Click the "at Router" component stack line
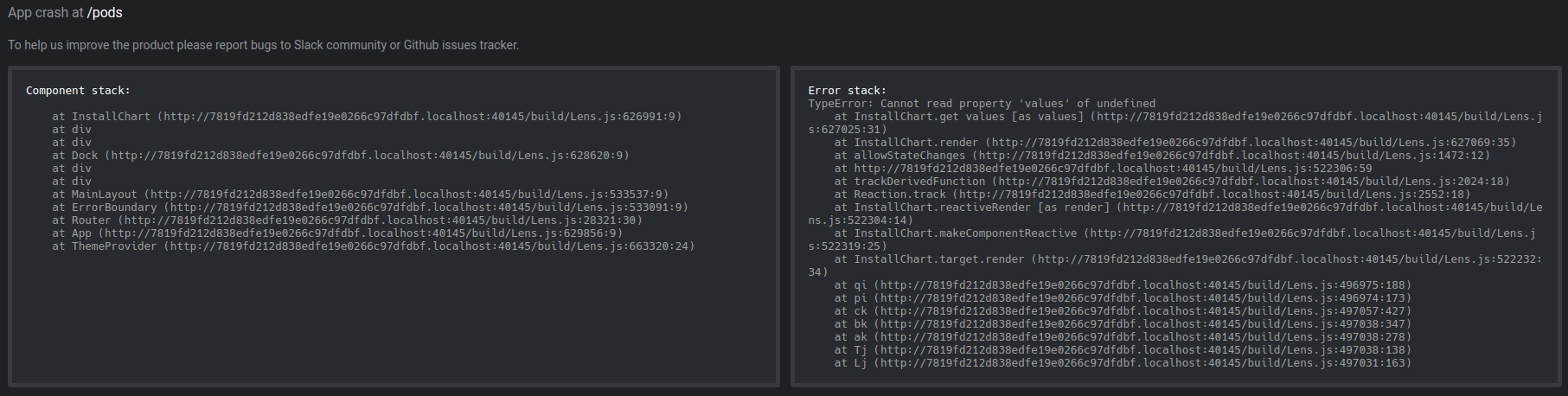Screen dimensions: 1568x396 (x=347, y=220)
